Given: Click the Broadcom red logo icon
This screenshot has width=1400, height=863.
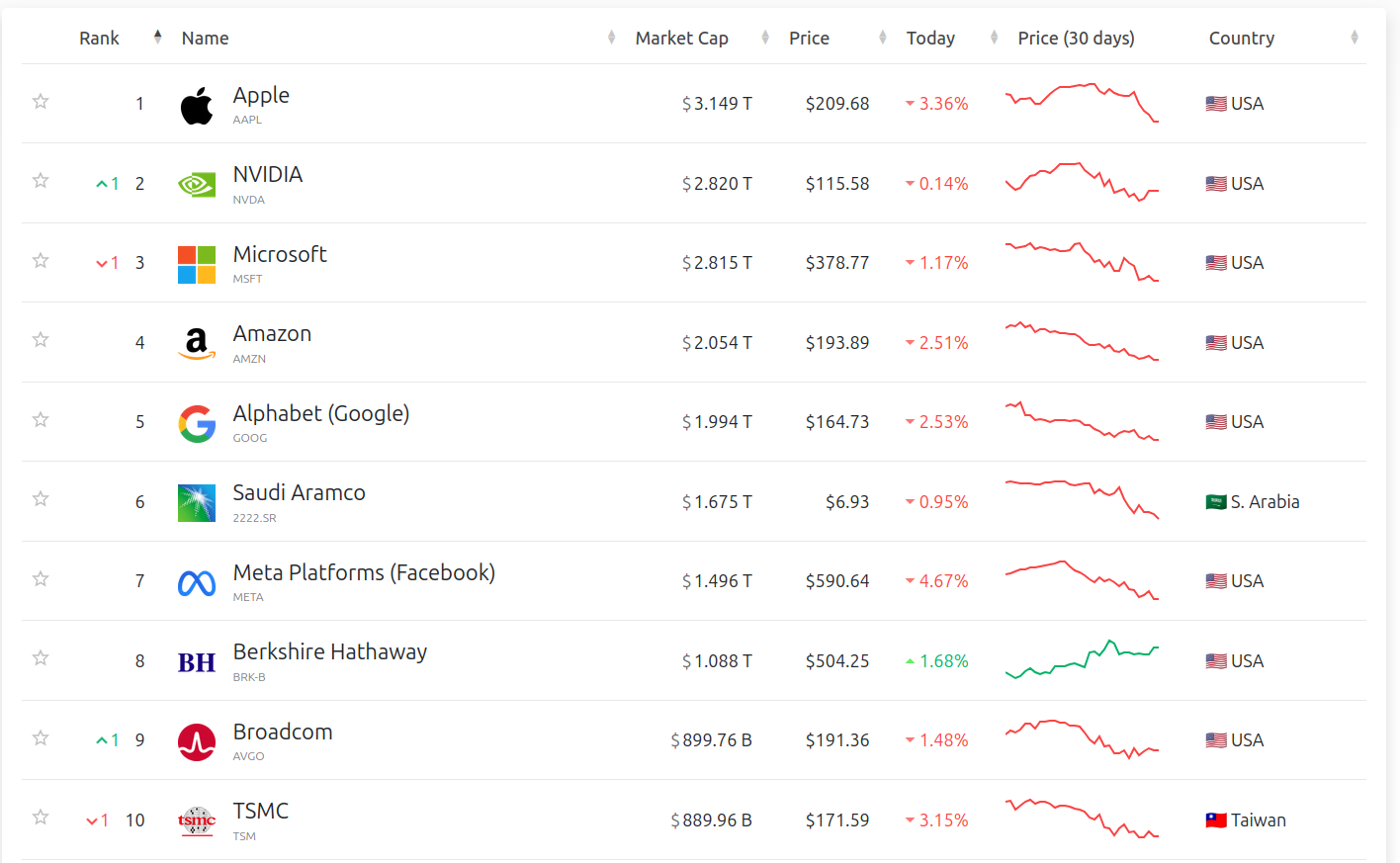Looking at the screenshot, I should pyautogui.click(x=196, y=741).
